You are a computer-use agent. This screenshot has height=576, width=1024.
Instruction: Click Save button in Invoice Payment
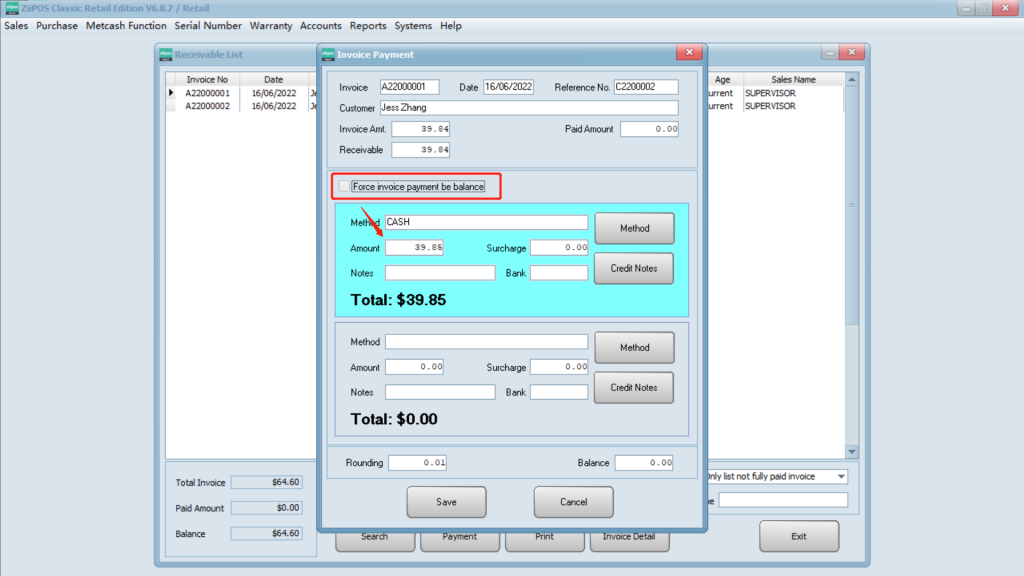446,502
